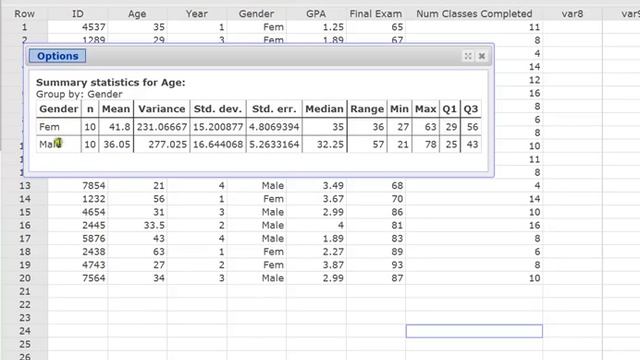Image resolution: width=640 pixels, height=360 pixels.
Task: Open the Options menu in the summary dialog
Action: pyautogui.click(x=57, y=56)
